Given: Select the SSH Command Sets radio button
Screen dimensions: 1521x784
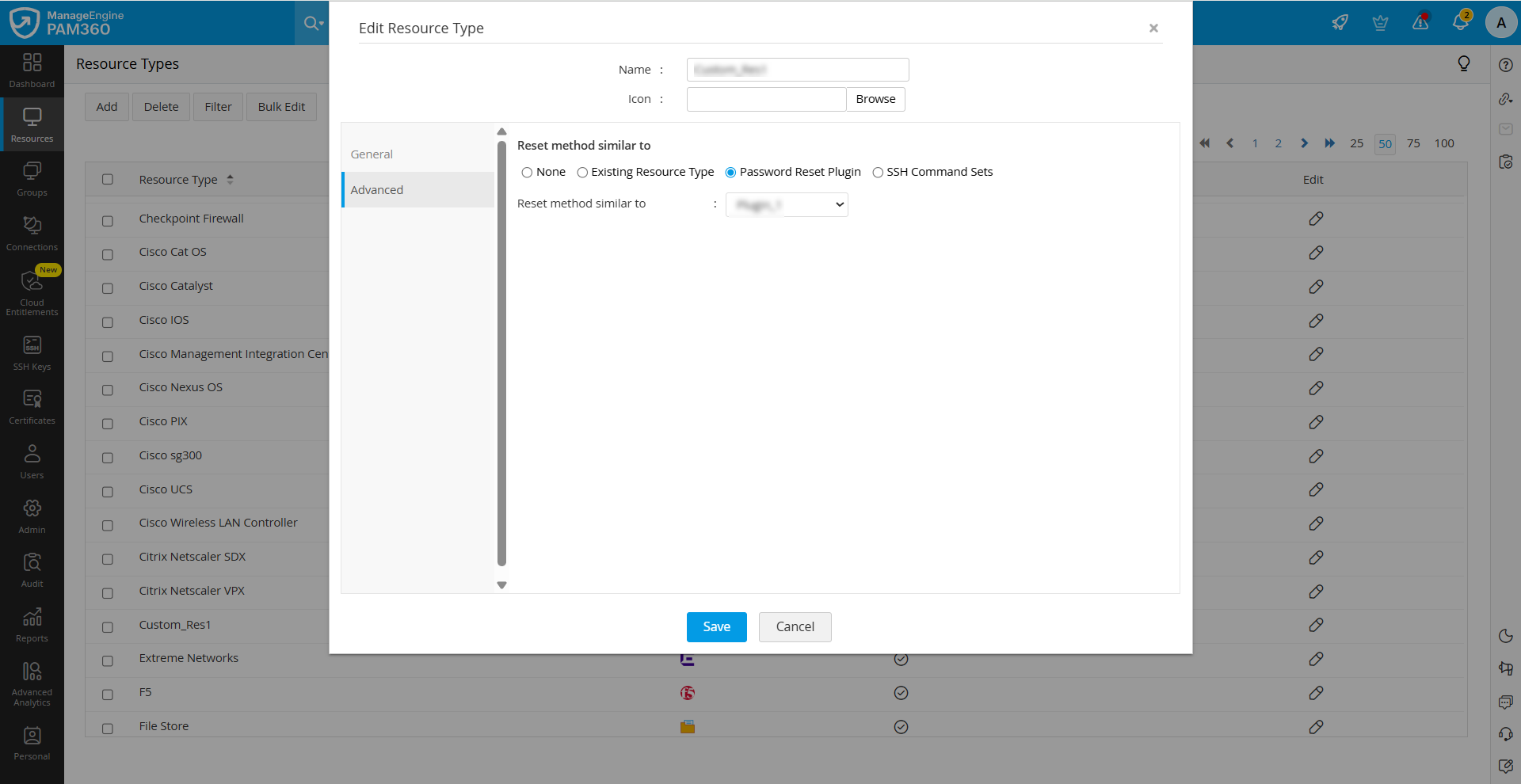Looking at the screenshot, I should (878, 172).
